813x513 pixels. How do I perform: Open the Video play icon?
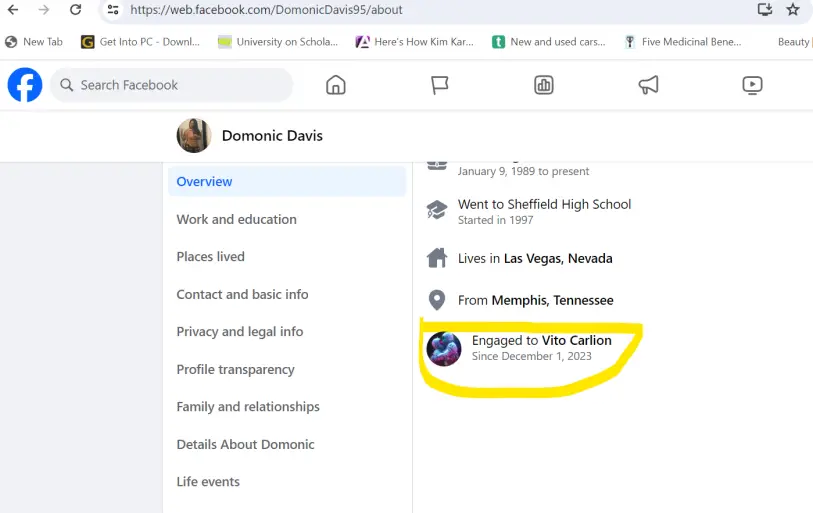(x=753, y=85)
